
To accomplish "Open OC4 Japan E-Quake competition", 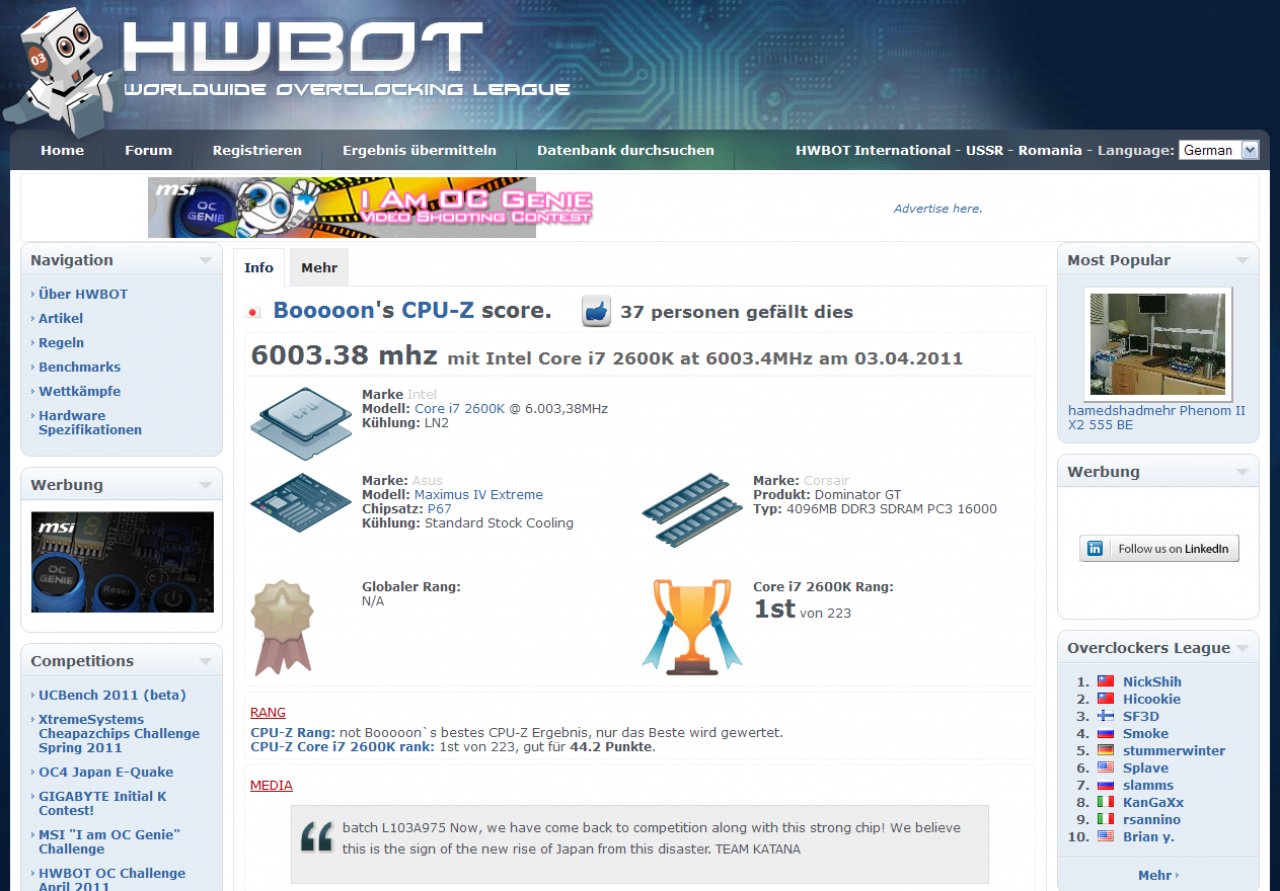I will (x=106, y=772).
